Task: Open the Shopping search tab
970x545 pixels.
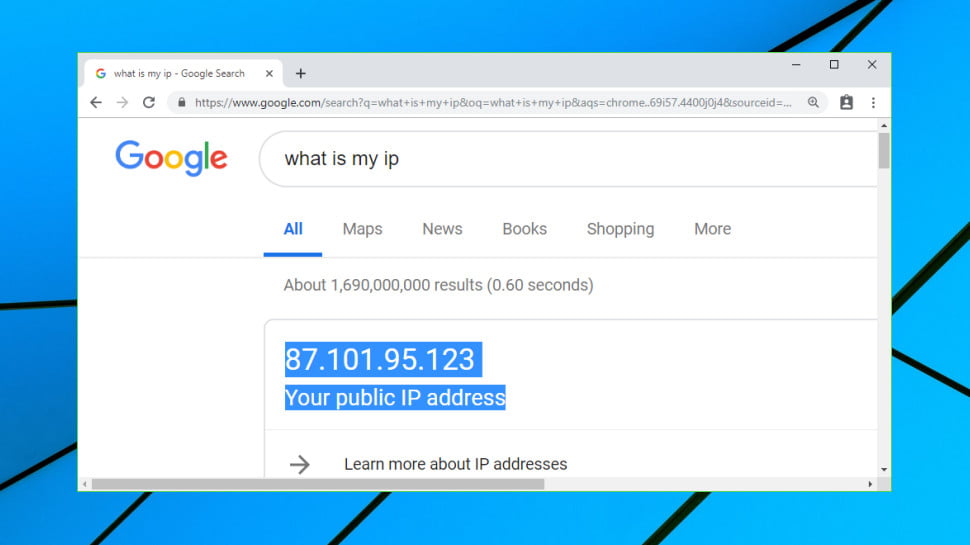Action: (x=620, y=229)
